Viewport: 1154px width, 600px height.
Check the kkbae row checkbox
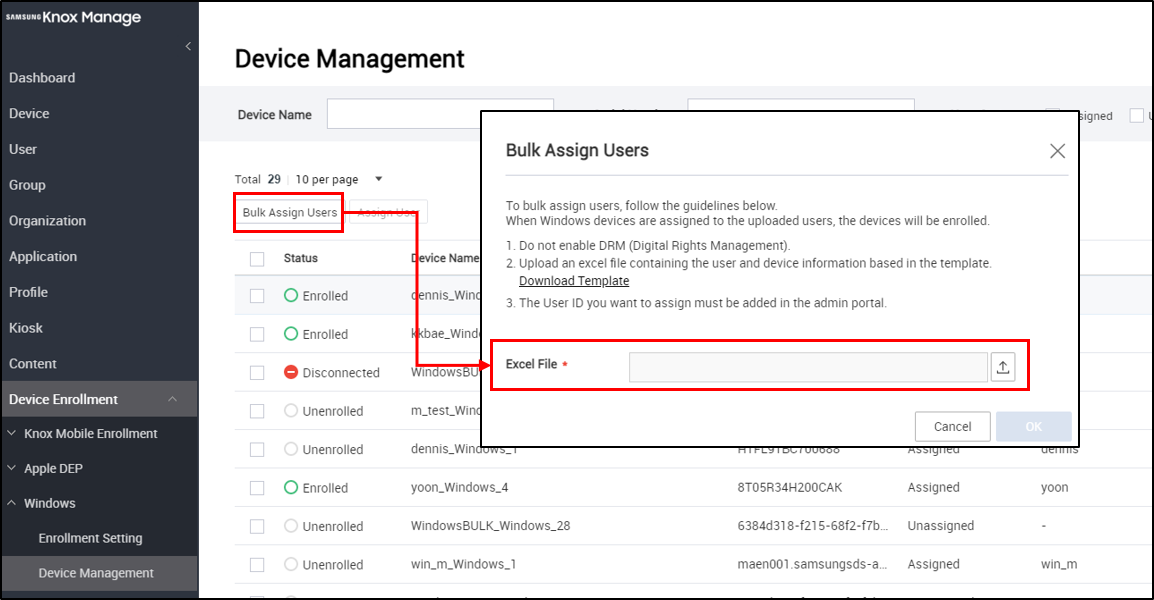click(x=257, y=334)
